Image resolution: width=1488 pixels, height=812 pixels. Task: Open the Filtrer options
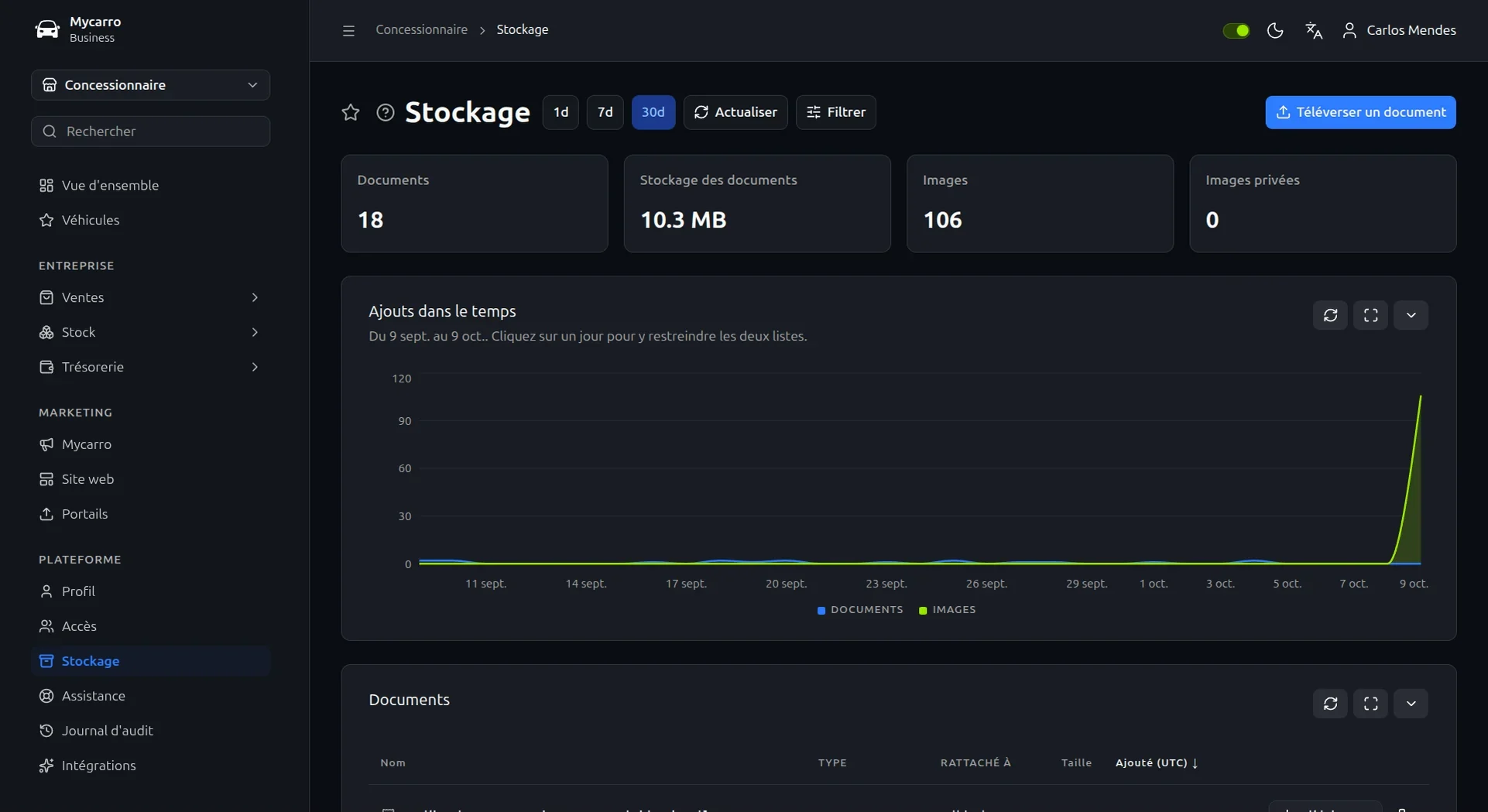[836, 112]
